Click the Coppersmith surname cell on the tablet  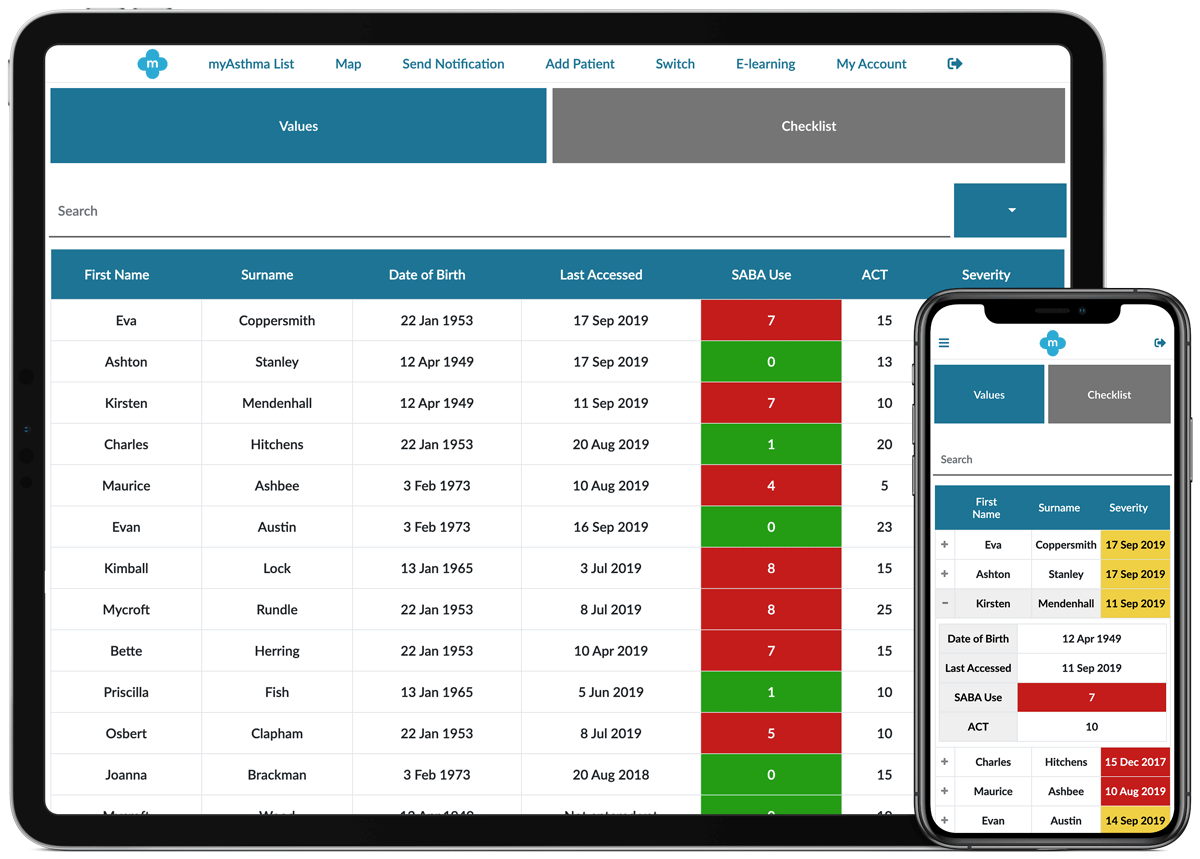277,321
